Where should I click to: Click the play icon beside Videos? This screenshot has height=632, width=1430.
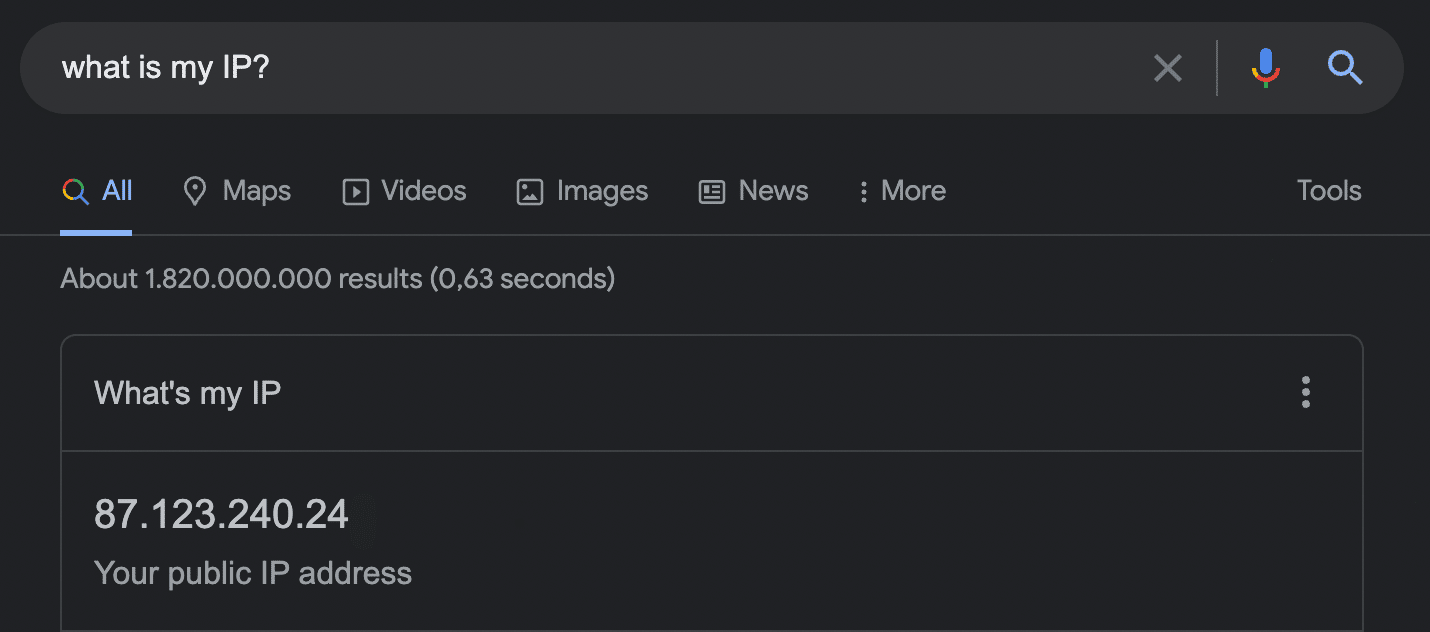356,192
